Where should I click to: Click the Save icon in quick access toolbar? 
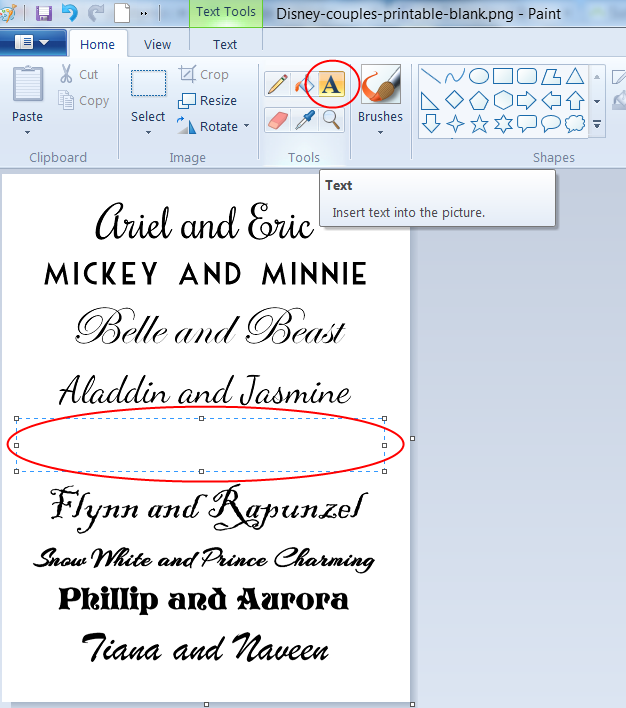(44, 13)
